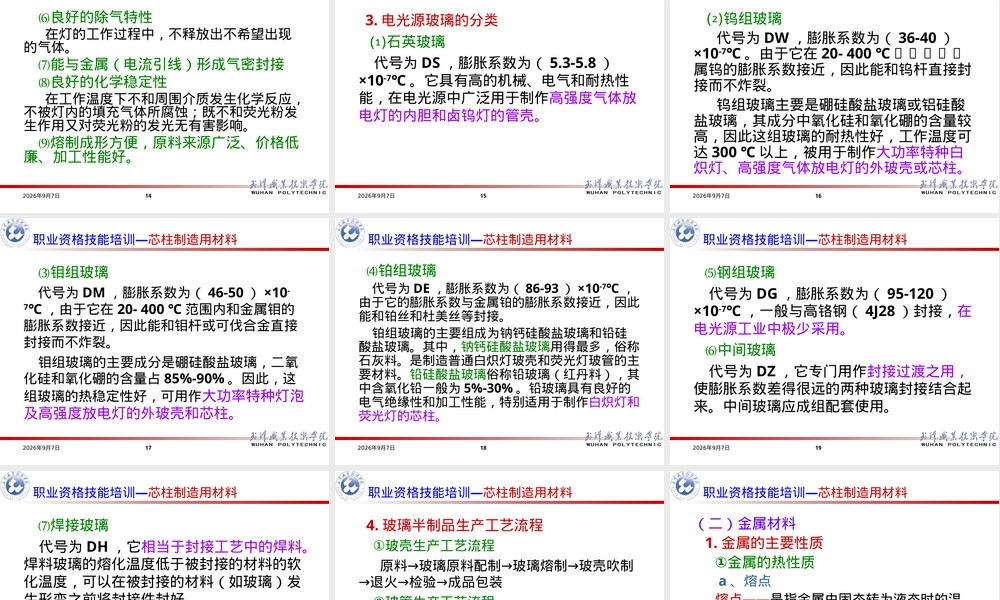Click the page number 19 in slide footer

(x=818, y=448)
